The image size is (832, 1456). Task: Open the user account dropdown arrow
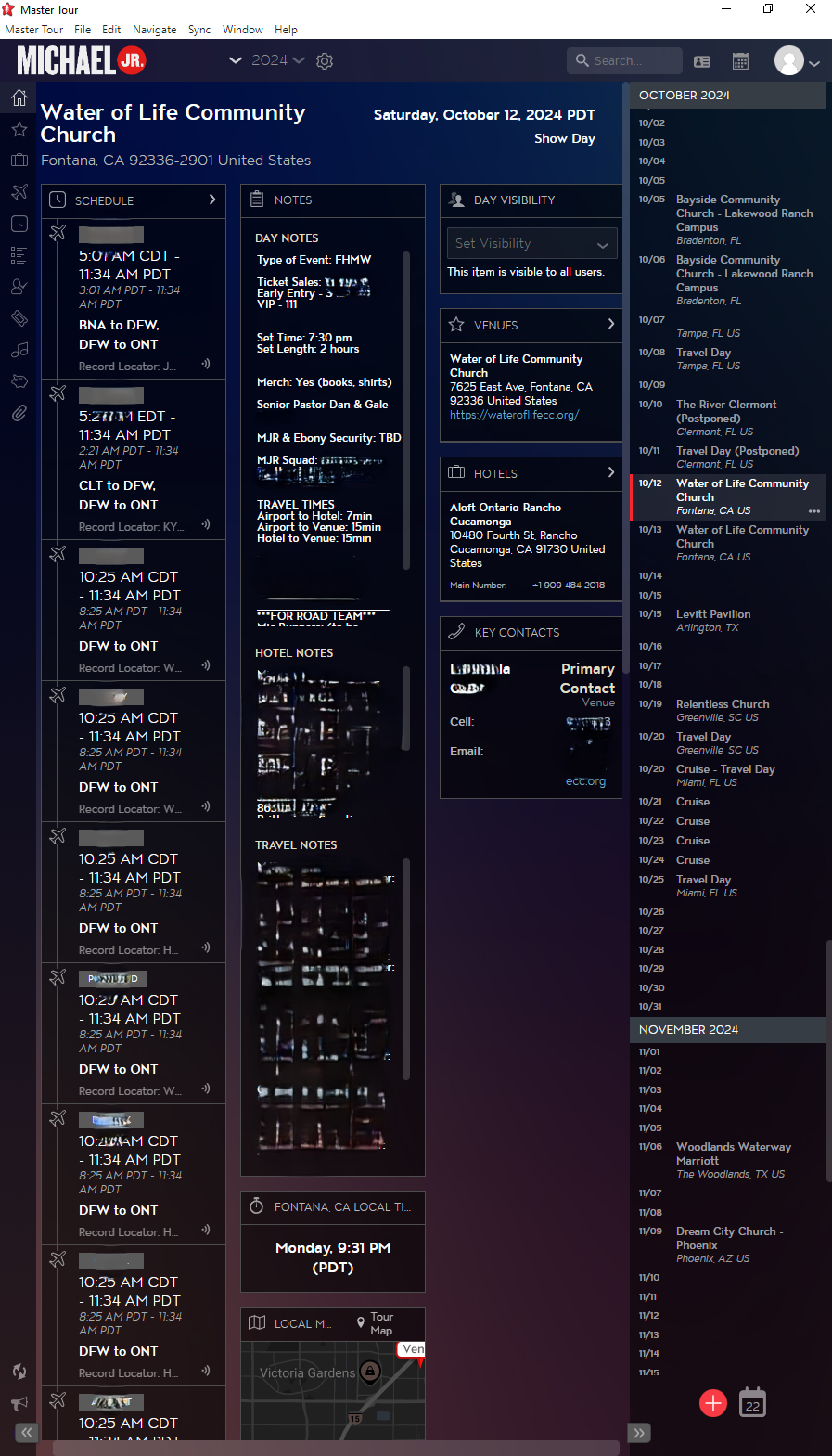[x=814, y=64]
